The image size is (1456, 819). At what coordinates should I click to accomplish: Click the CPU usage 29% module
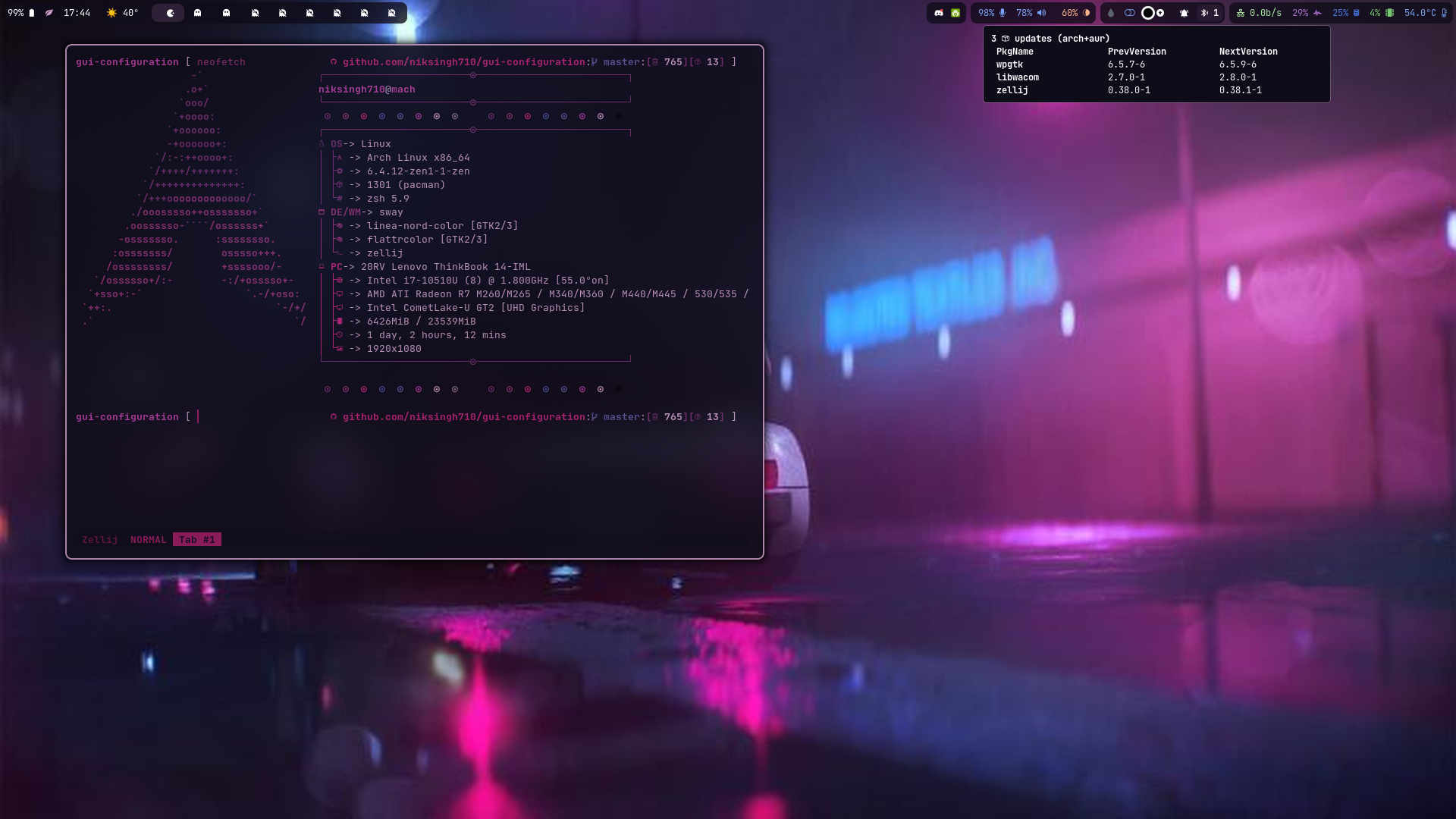tap(1307, 13)
